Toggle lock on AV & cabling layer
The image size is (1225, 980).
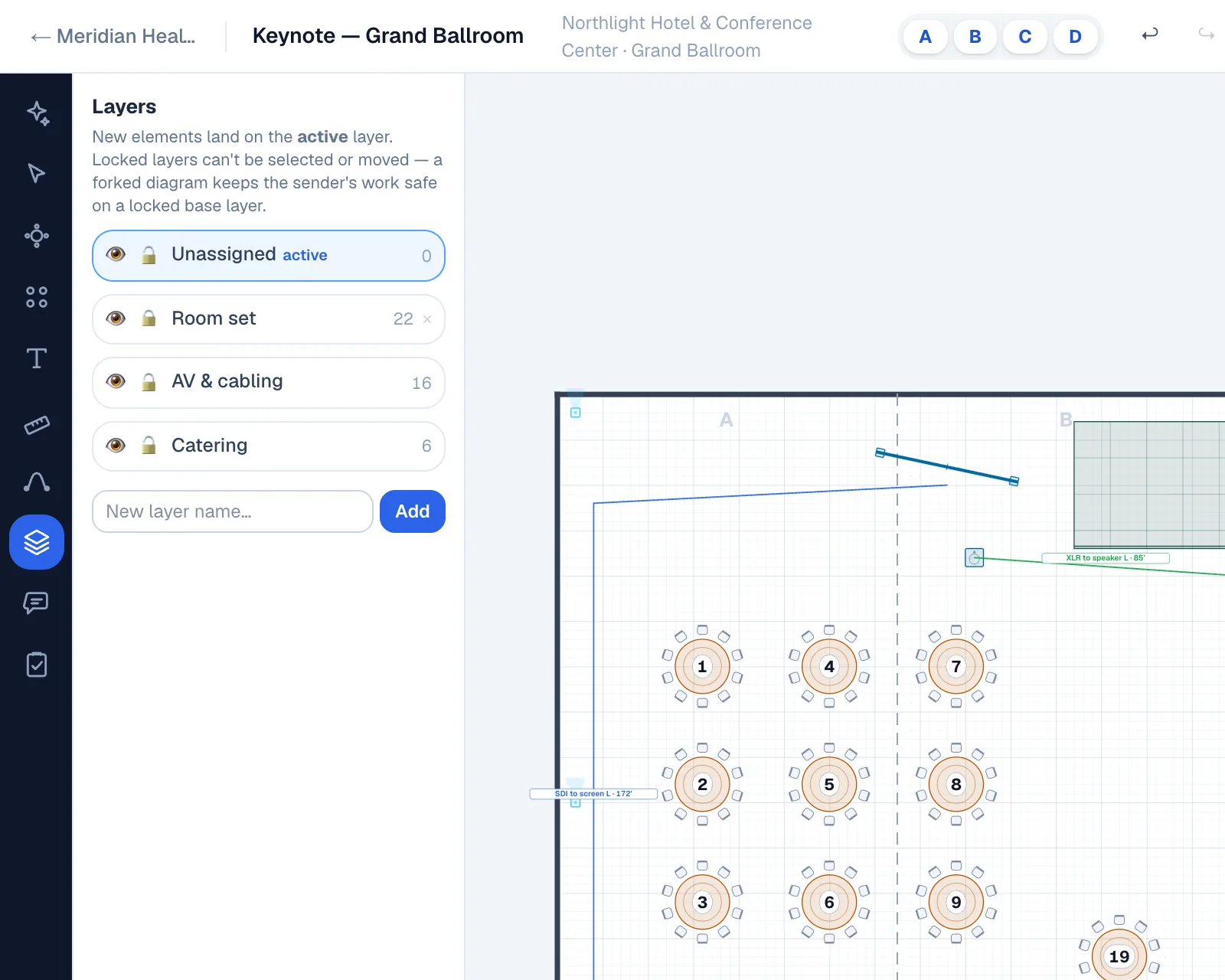(149, 382)
